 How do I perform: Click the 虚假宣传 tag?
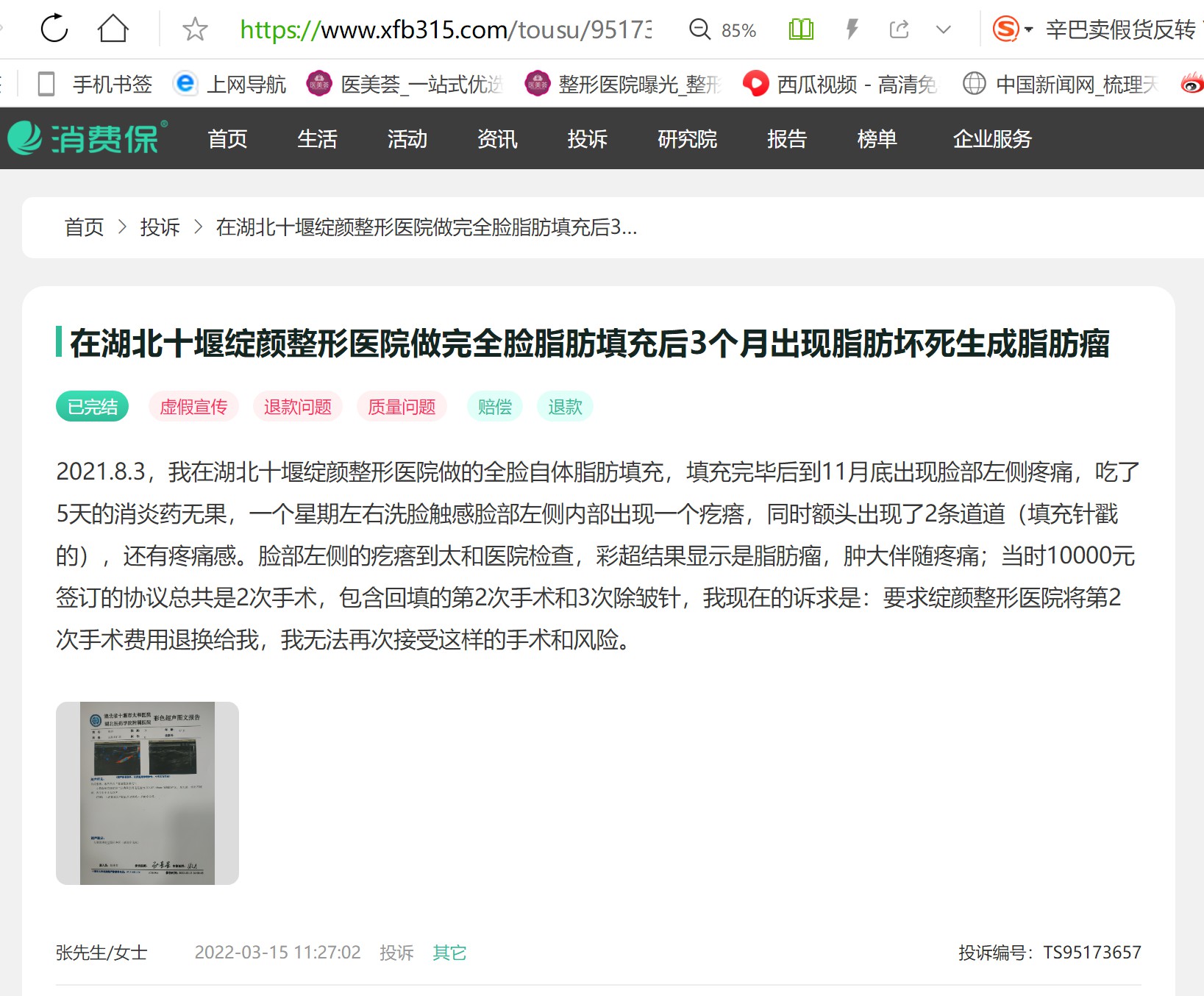tap(193, 407)
